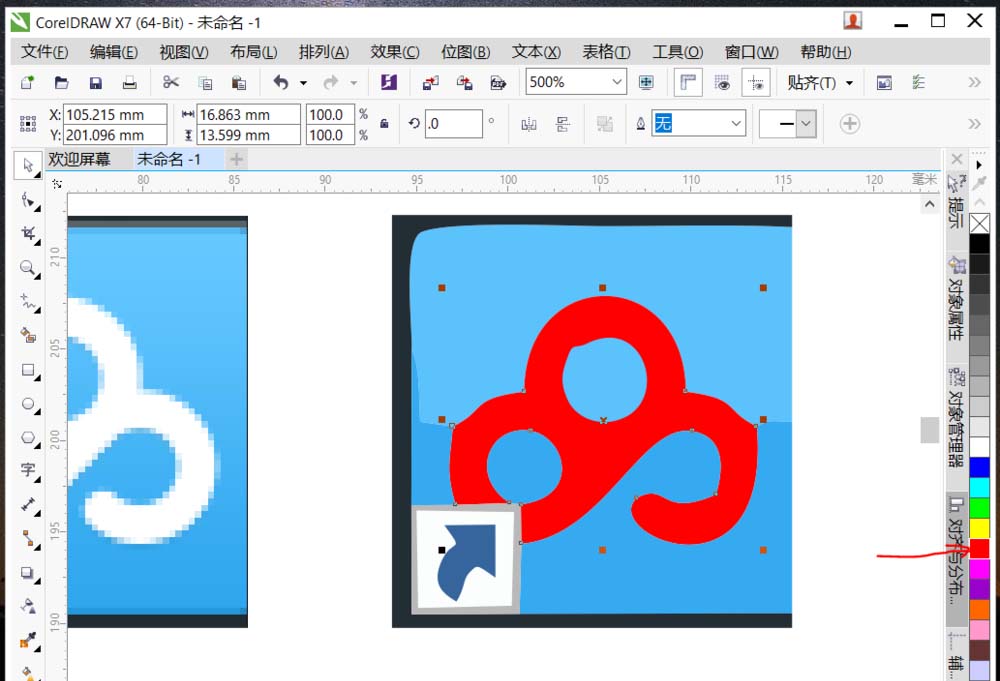
Task: Open the 效果(C) menu
Action: point(394,52)
